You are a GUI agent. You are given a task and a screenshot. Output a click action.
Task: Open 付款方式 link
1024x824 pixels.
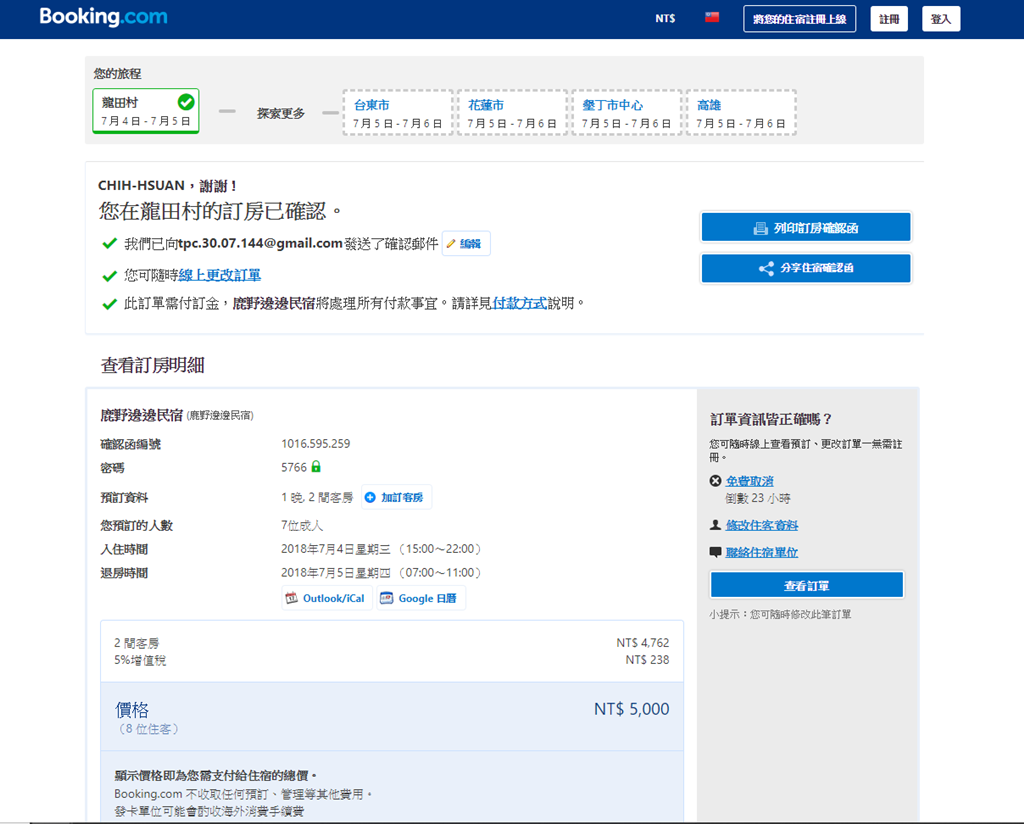point(519,303)
